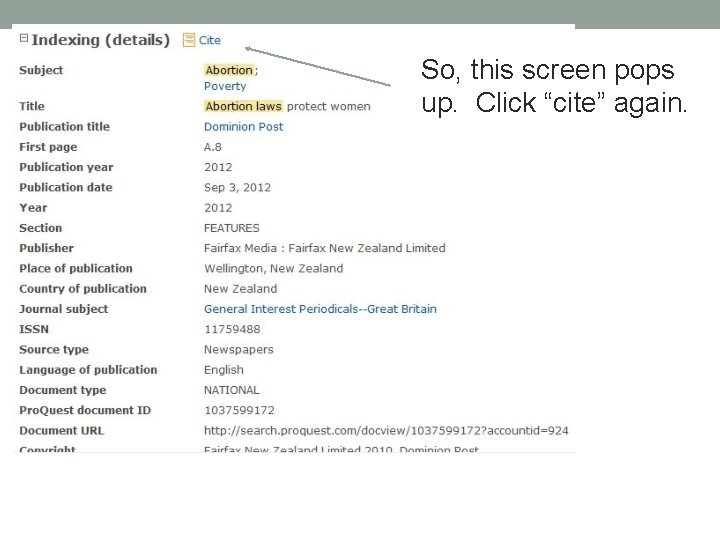The width and height of the screenshot is (720, 540).
Task: Click the document type value NATIONAL
Action: click(231, 390)
